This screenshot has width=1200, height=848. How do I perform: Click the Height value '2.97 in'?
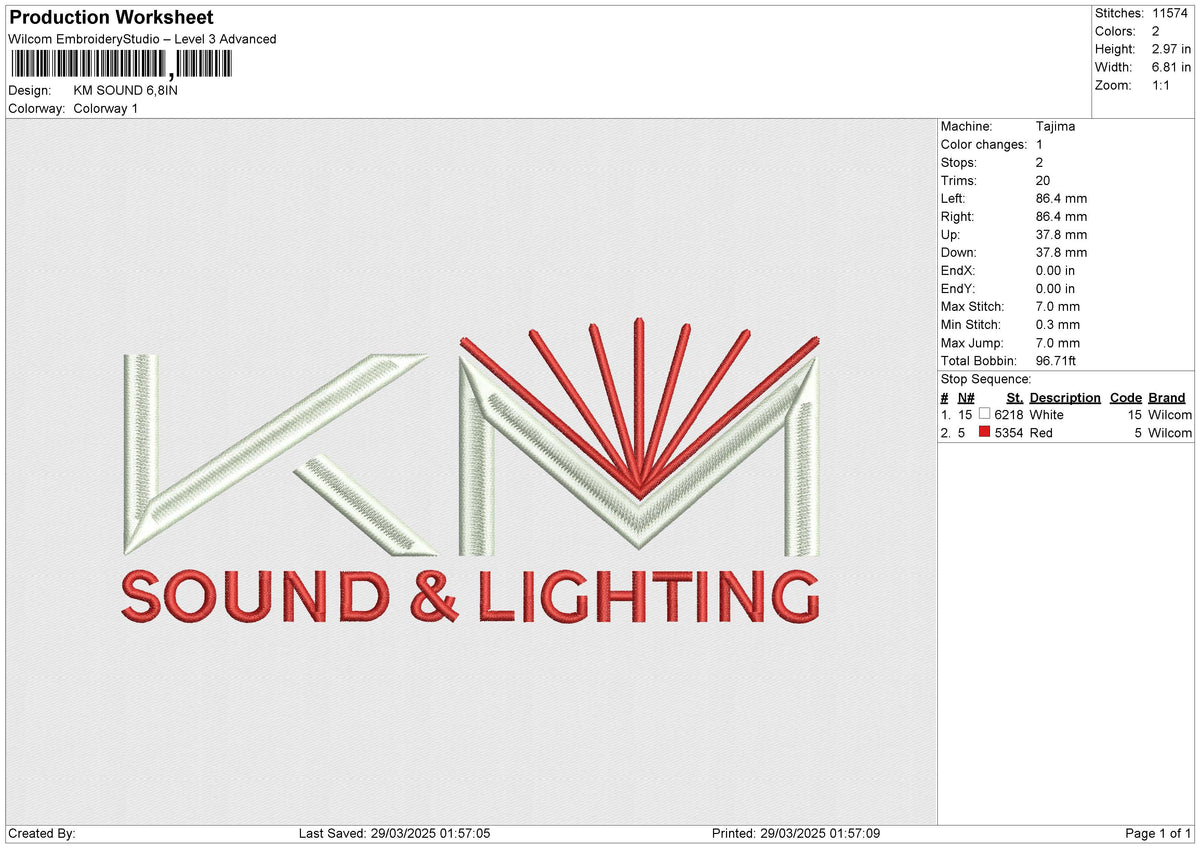[1171, 49]
